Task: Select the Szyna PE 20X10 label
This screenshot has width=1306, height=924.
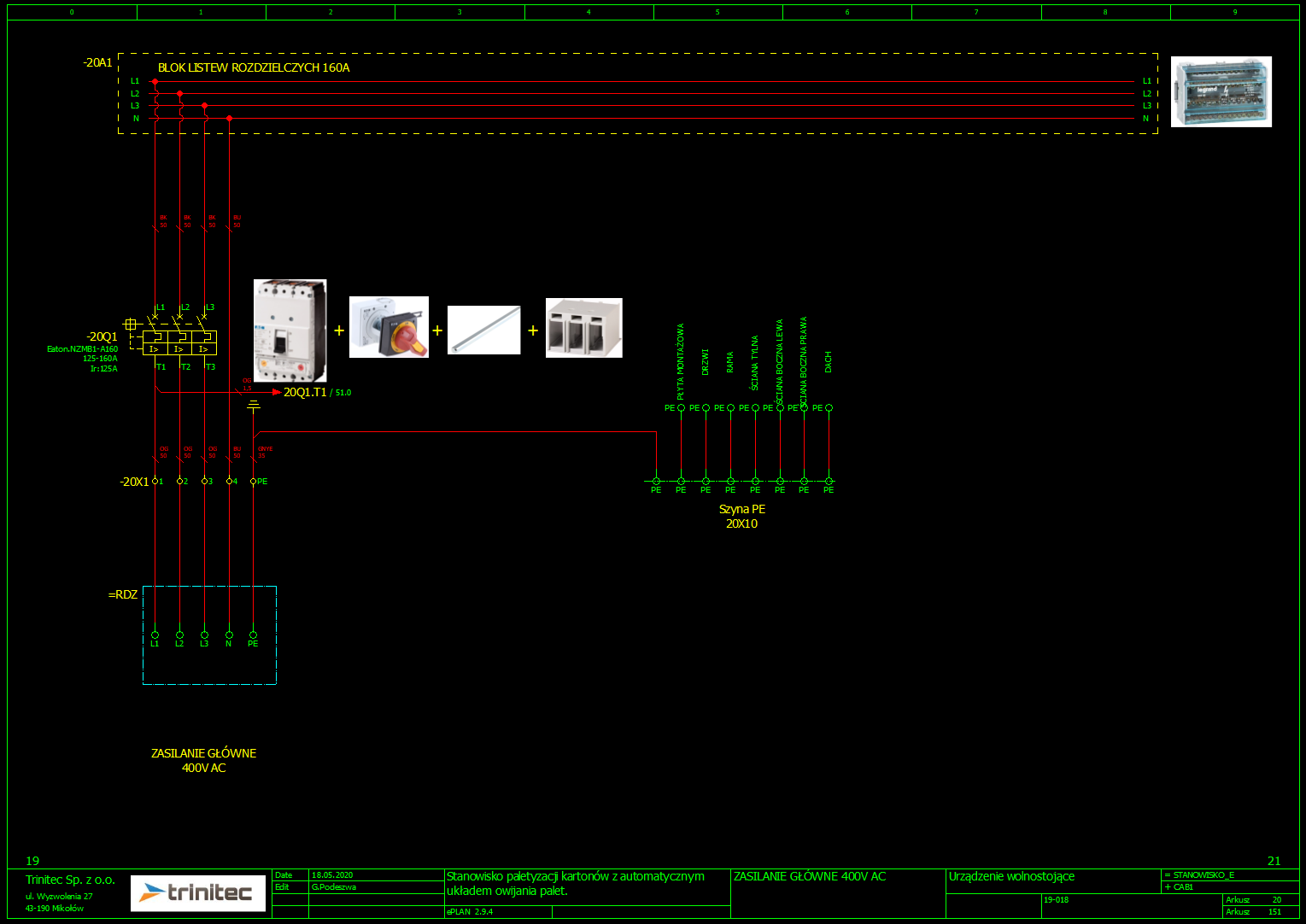Action: point(741,516)
